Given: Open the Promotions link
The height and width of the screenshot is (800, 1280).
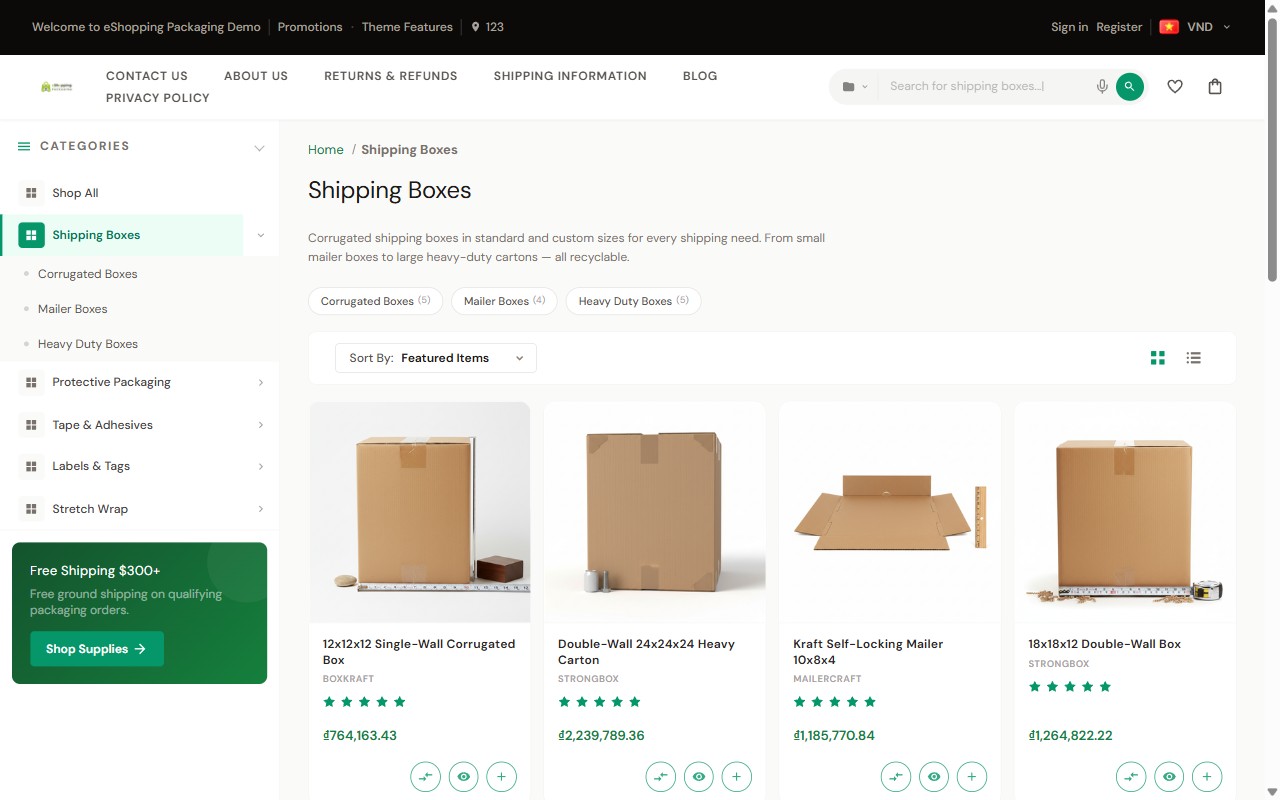Looking at the screenshot, I should pyautogui.click(x=310, y=27).
